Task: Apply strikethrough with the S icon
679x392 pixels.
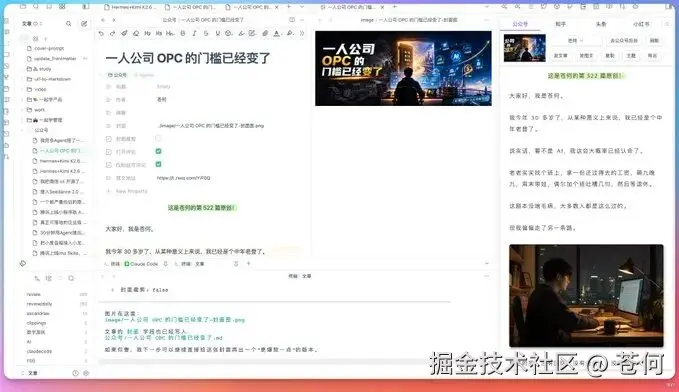Action: coord(206,33)
